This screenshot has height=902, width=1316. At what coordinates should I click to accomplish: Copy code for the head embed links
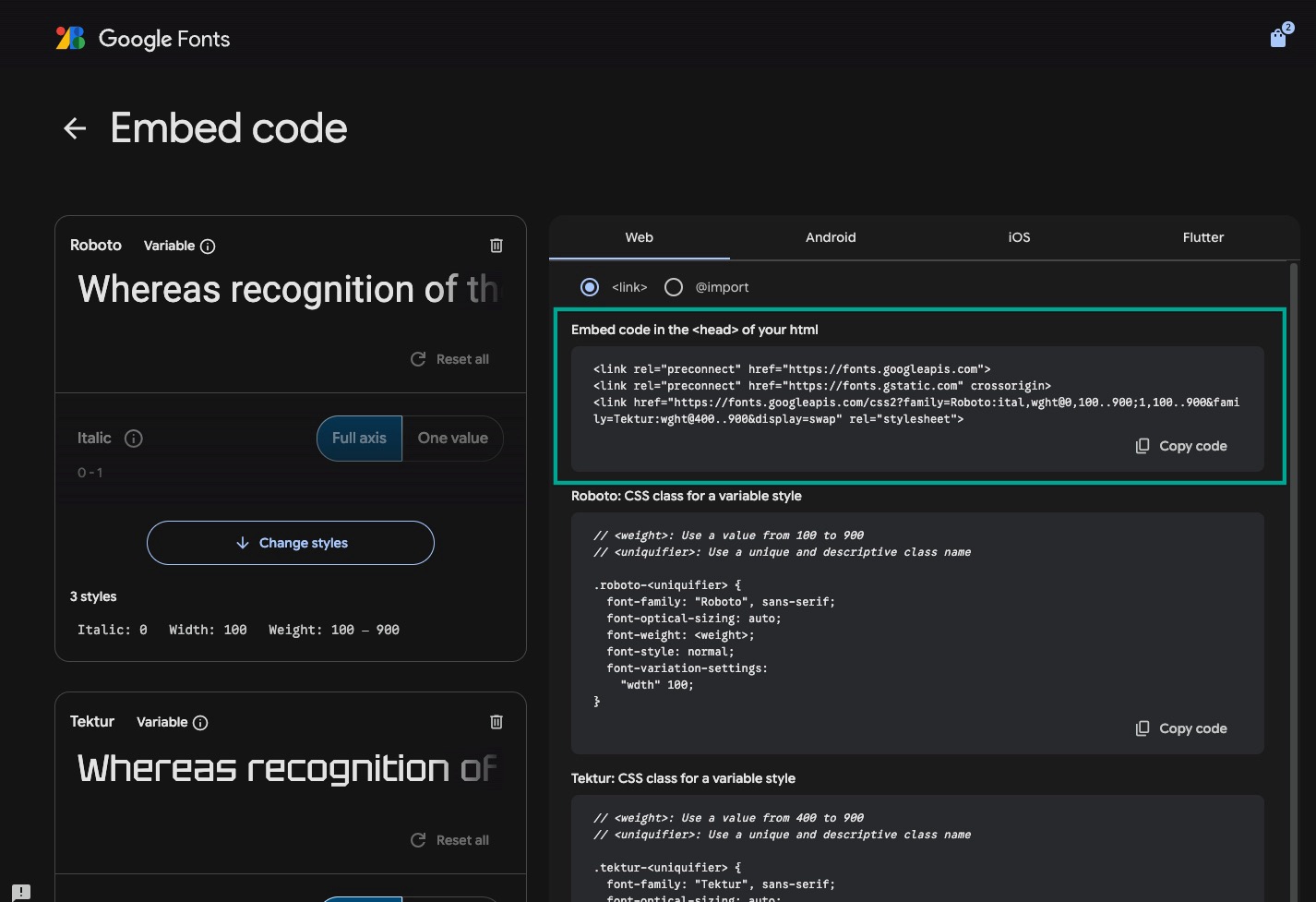tap(1181, 446)
